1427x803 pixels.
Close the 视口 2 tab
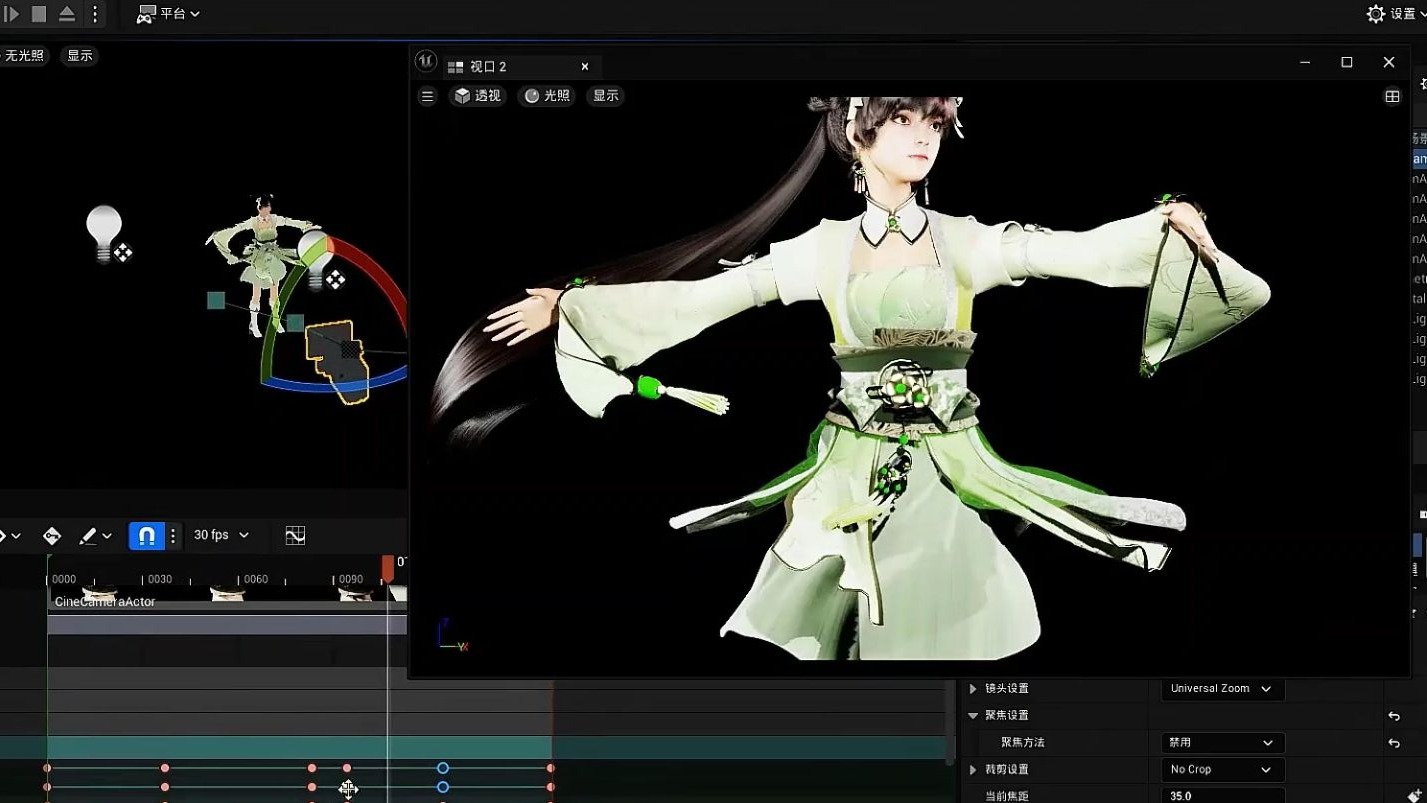click(x=585, y=66)
